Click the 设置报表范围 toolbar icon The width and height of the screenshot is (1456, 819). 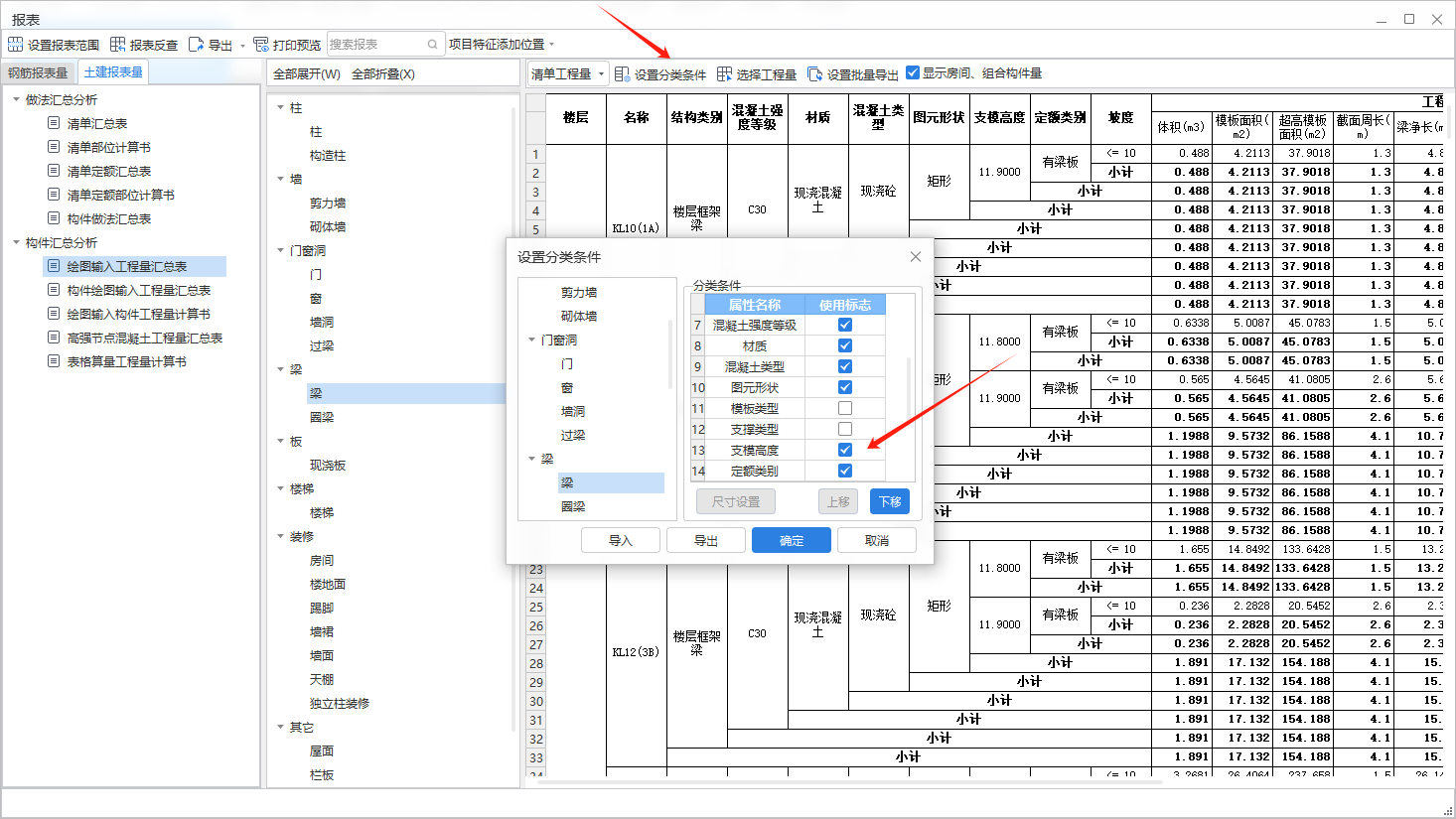[x=15, y=45]
